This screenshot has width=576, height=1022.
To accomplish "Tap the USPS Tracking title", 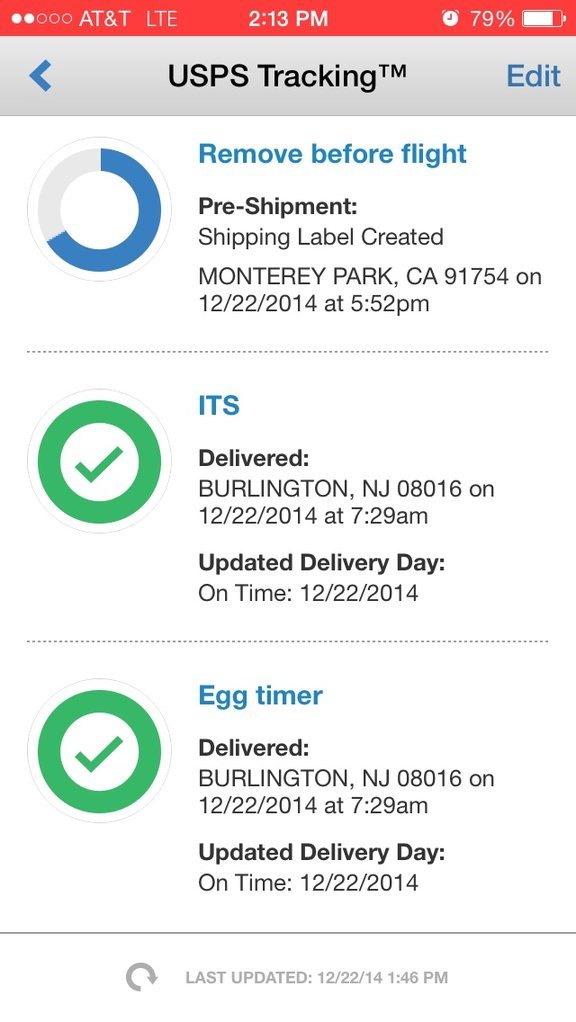I will pyautogui.click(x=287, y=76).
